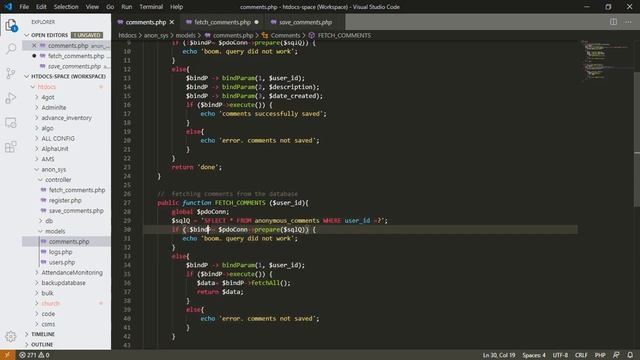640x360 pixels.
Task: Open the Run menu
Action: pos(127,7)
